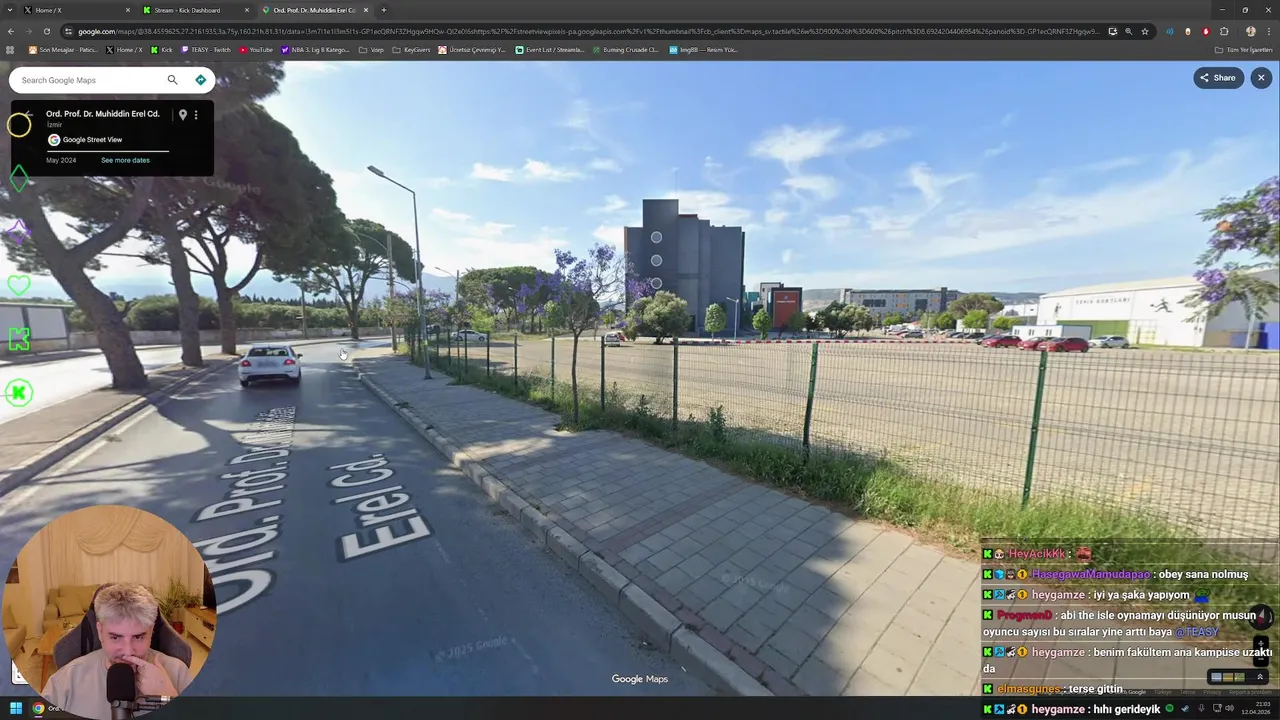Screen dimensions: 1280x720
Task: Open the zoom magnifier icon in address bar
Action: [1129, 31]
